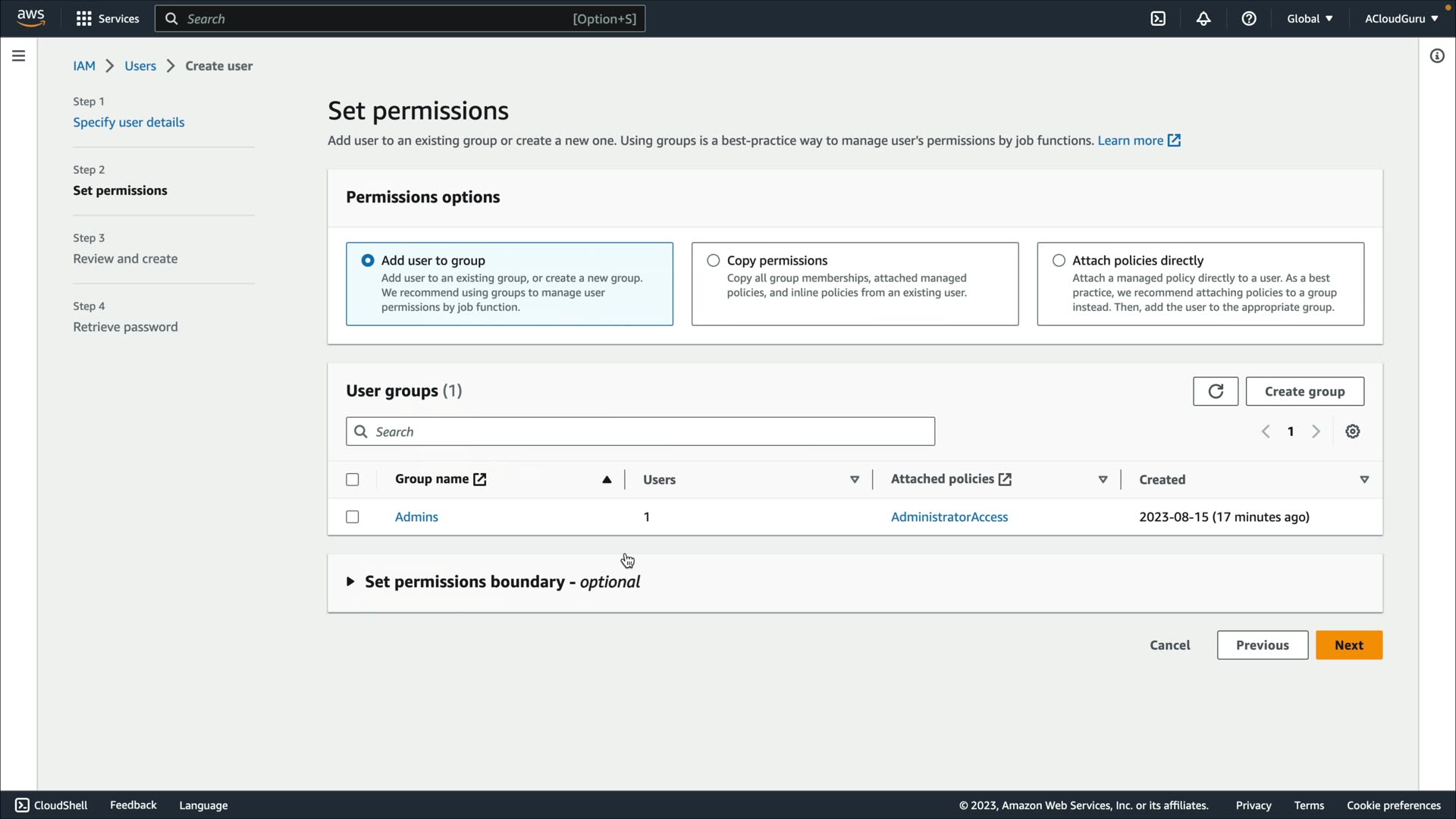Open the ACloudGuru account dropdown
The height and width of the screenshot is (819, 1456).
pyautogui.click(x=1401, y=19)
